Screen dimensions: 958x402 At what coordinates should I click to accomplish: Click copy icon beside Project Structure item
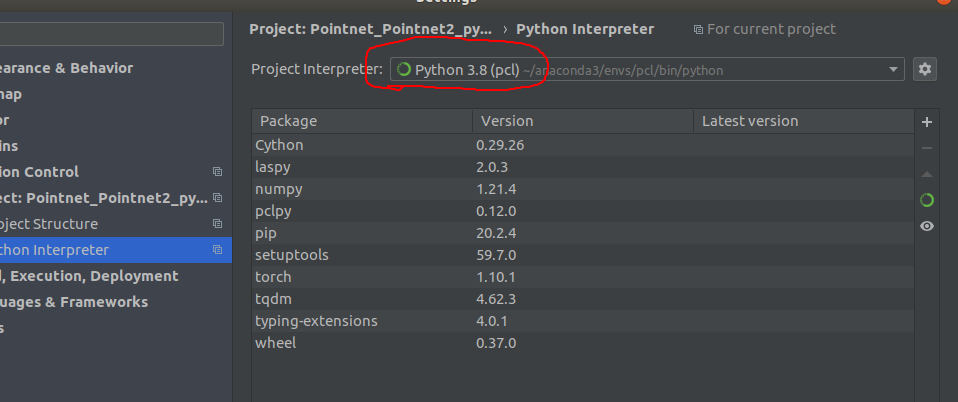pos(218,224)
